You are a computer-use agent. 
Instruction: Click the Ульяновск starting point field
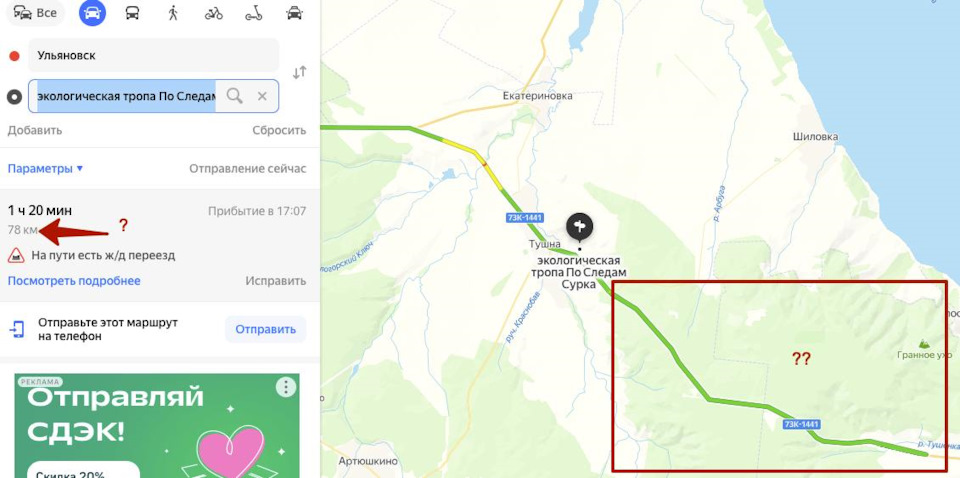coord(154,55)
